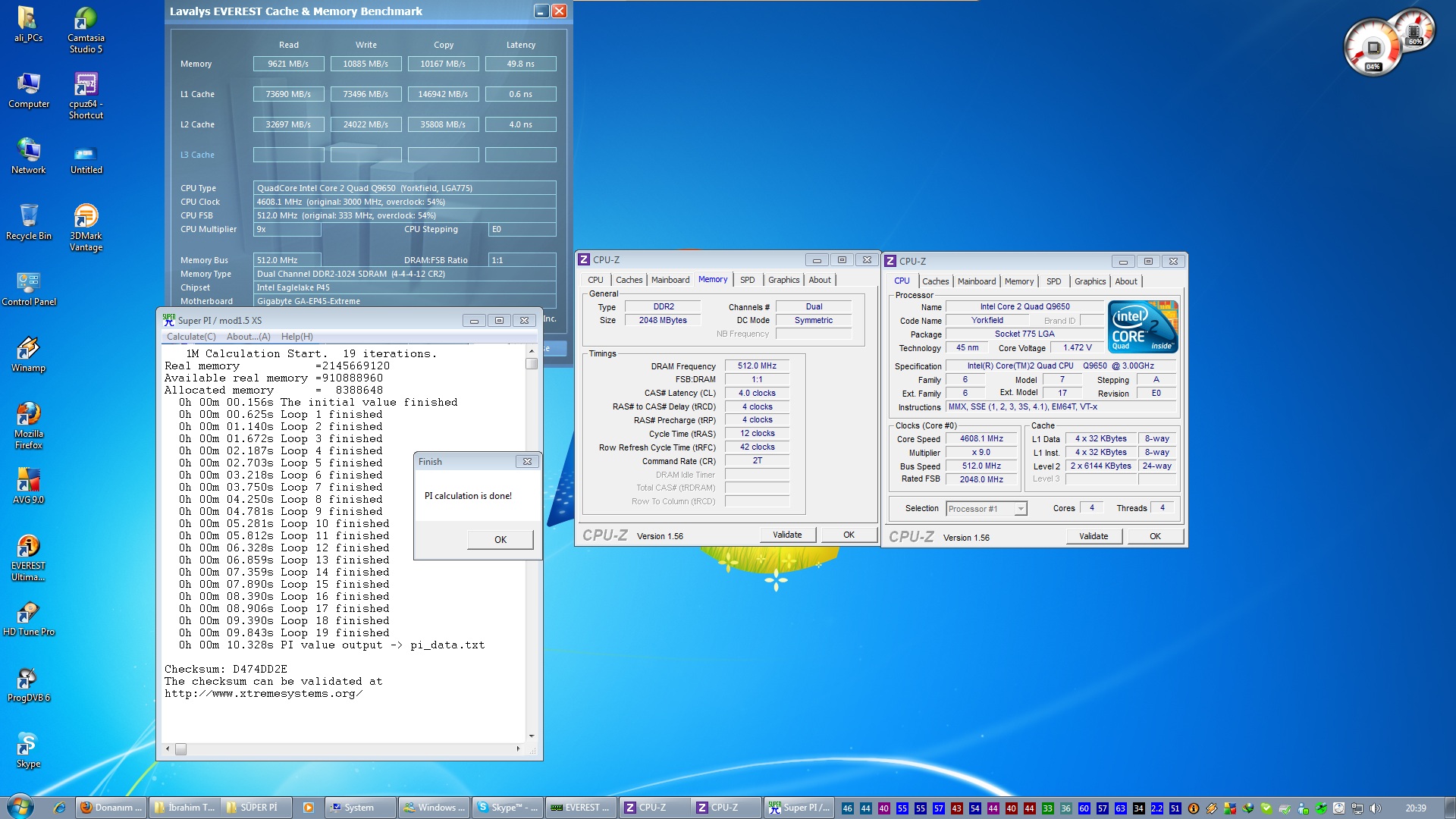Viewport: 1456px width, 819px height.
Task: Launch Internet Explorer from the taskbar
Action: 59,808
